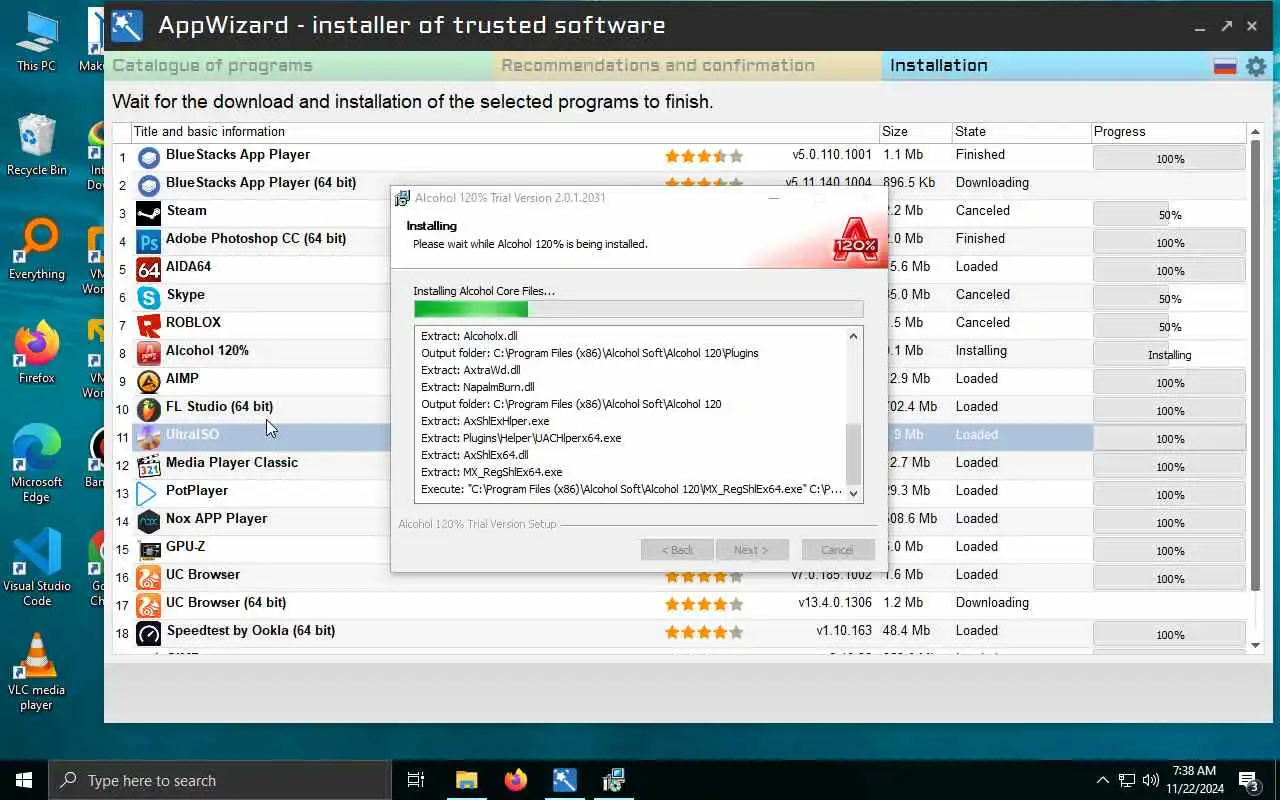This screenshot has width=1280, height=800.
Task: Click the AIDA64 program icon
Action: pyautogui.click(x=148, y=269)
